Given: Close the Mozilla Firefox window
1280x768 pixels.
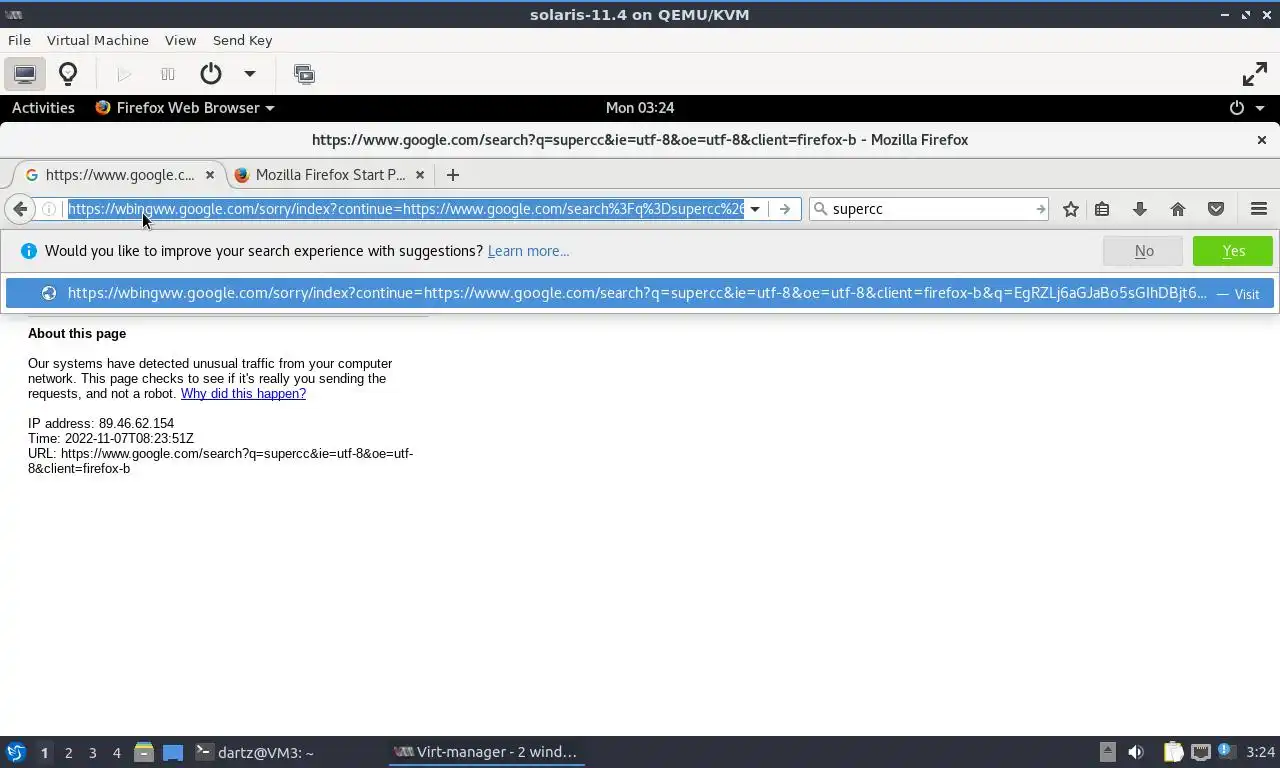Looking at the screenshot, I should tap(1262, 140).
